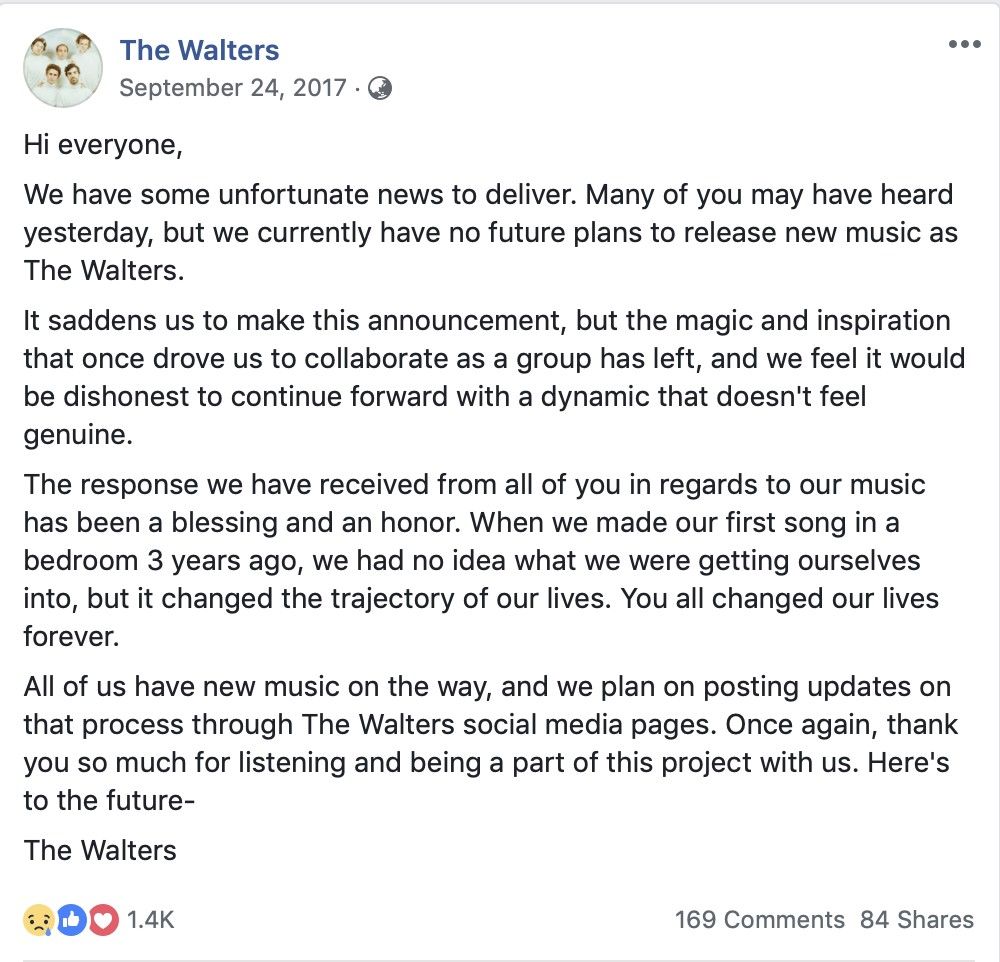Screen dimensions: 1000x962
Task: Open the September 24, 2017 timestamp link
Action: [x=233, y=87]
